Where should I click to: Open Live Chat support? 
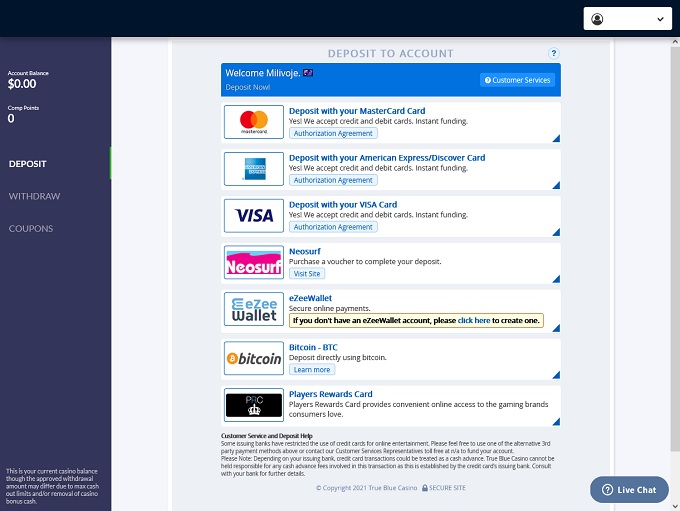(x=629, y=490)
